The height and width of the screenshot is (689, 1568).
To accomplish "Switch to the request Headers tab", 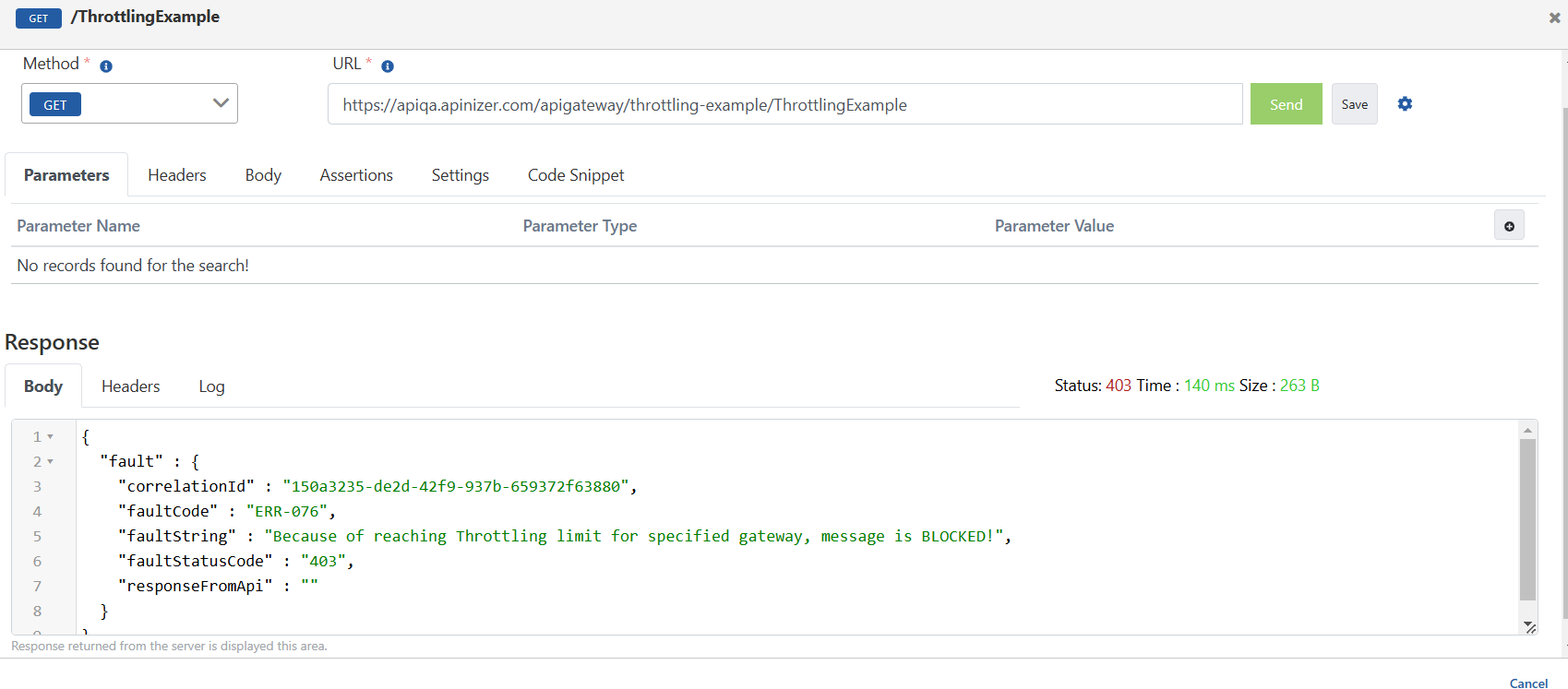I will pyautogui.click(x=177, y=175).
